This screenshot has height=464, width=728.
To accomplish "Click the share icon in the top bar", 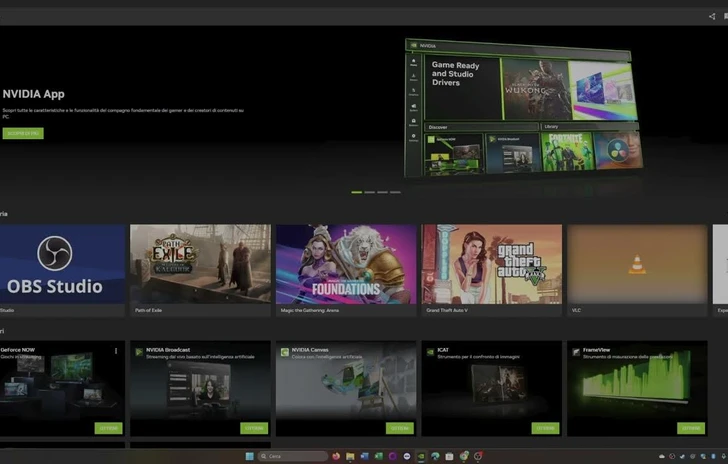I will pos(712,16).
